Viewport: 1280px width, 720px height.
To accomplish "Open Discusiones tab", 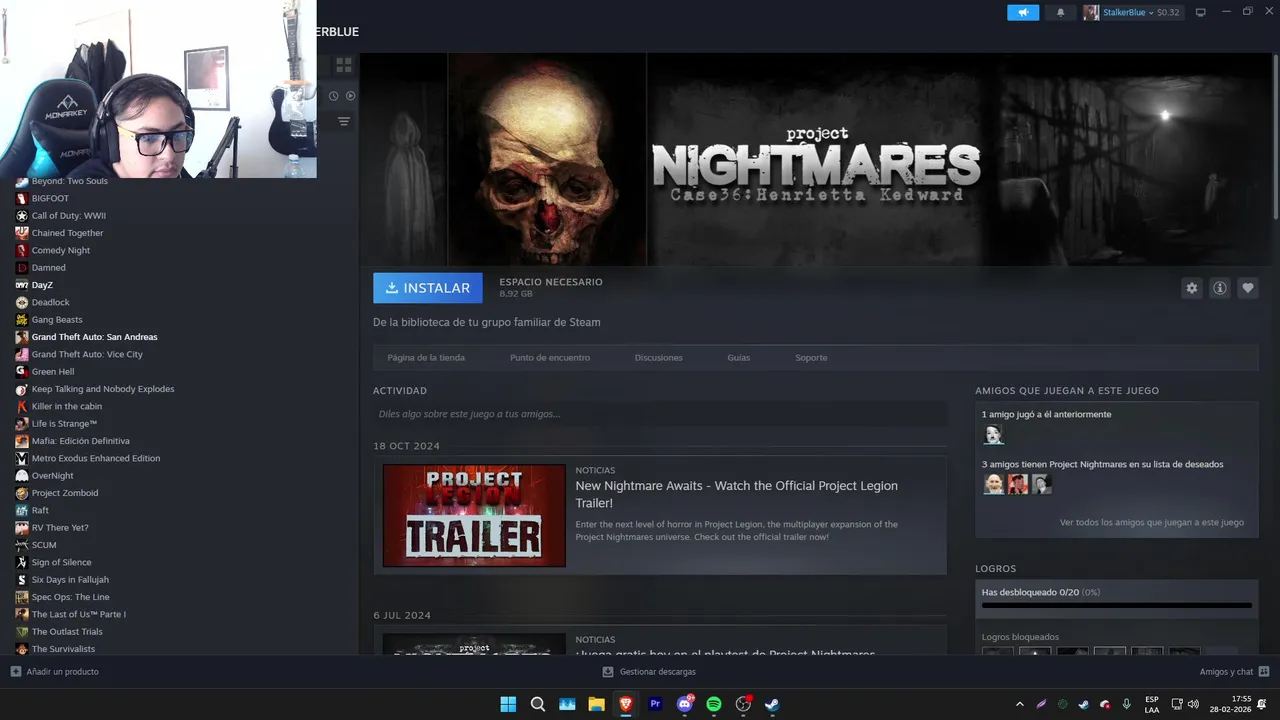I will tap(659, 357).
